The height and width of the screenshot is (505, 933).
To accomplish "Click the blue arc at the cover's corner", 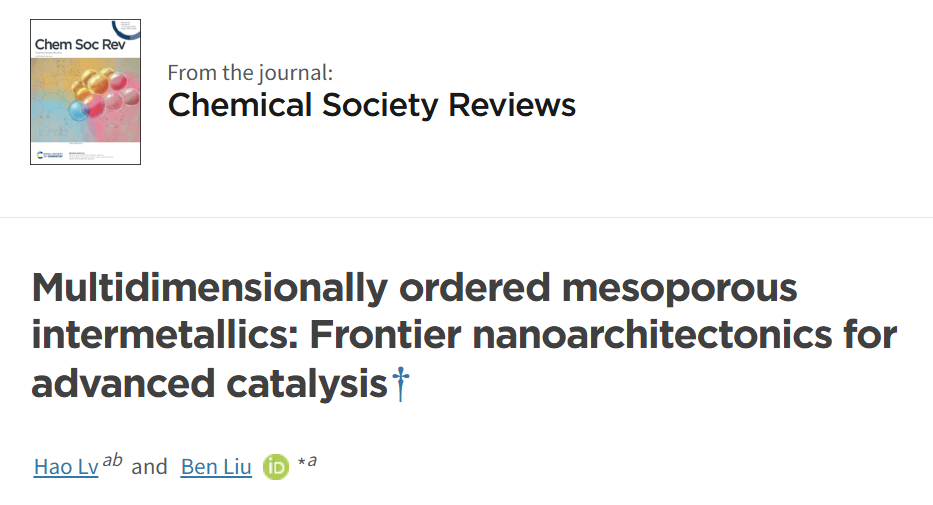I will pos(126,30).
